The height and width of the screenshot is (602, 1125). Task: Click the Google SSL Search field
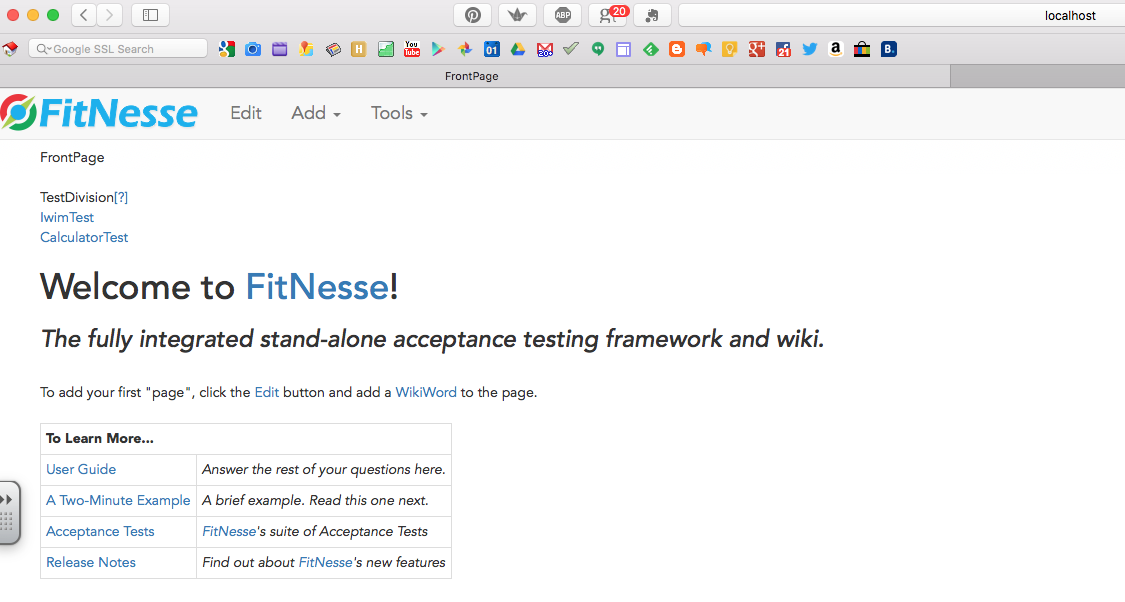pos(118,49)
